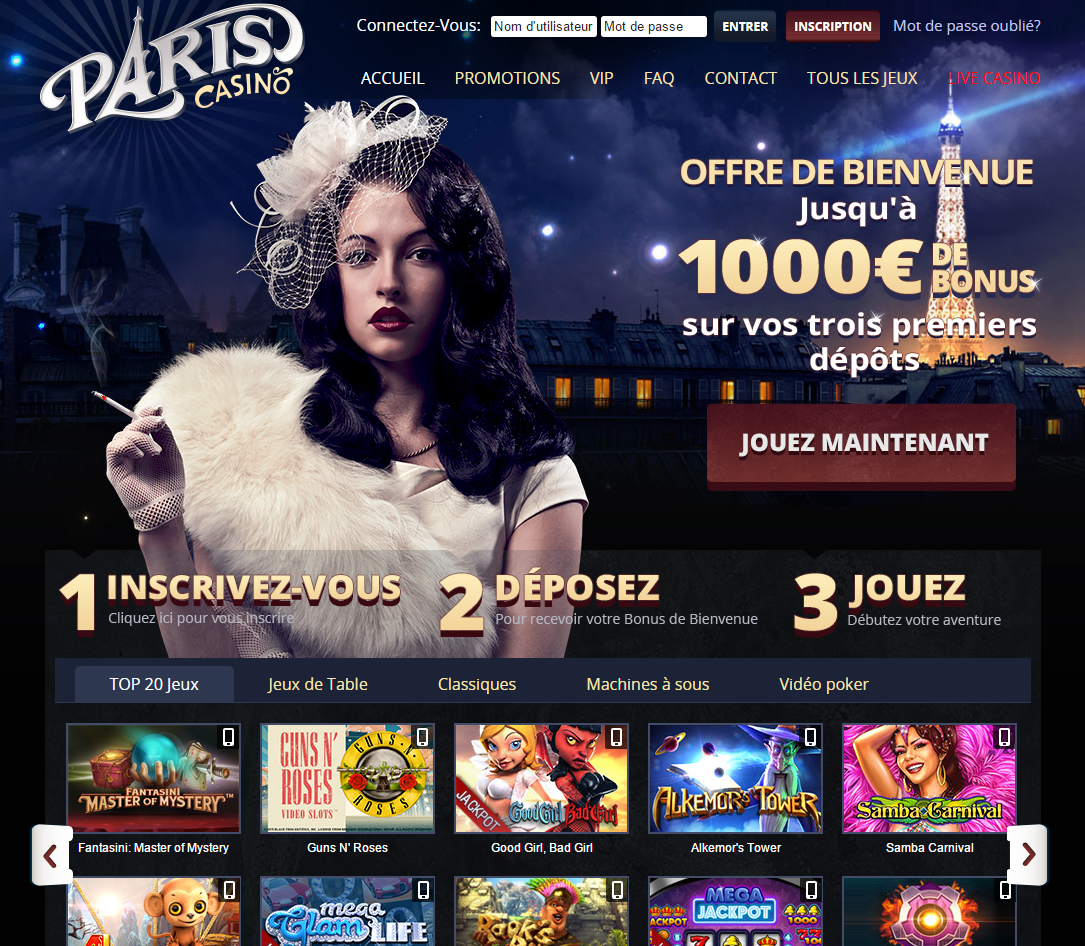Focus the Mot de passe field
This screenshot has height=946, width=1085.
654,26
